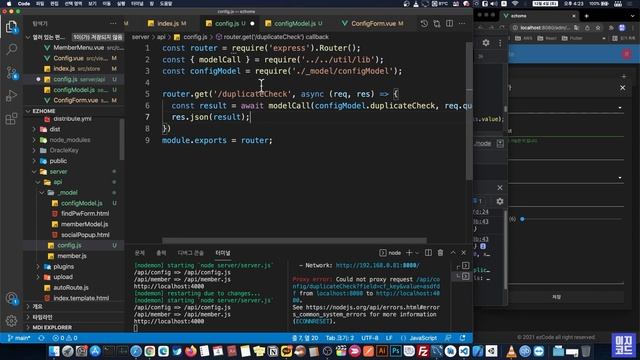This screenshot has height=360, width=640.
Task: Click the timeline history icon in editor toolbar
Action: (424, 24)
